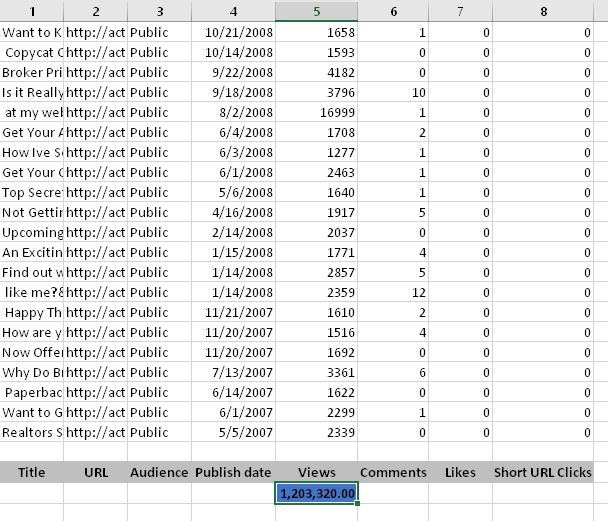Click the Views header cell
This screenshot has height=521, width=608.
coord(316,472)
